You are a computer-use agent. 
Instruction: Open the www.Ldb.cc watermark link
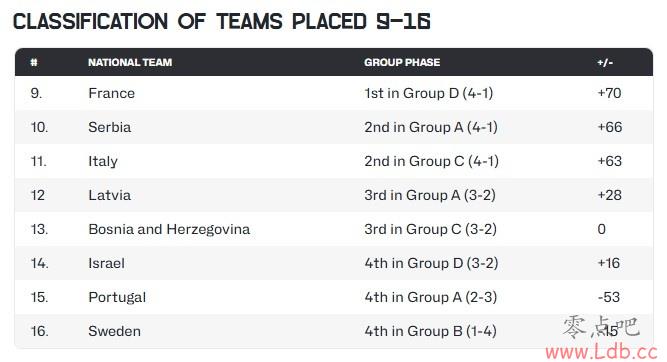(x=601, y=352)
